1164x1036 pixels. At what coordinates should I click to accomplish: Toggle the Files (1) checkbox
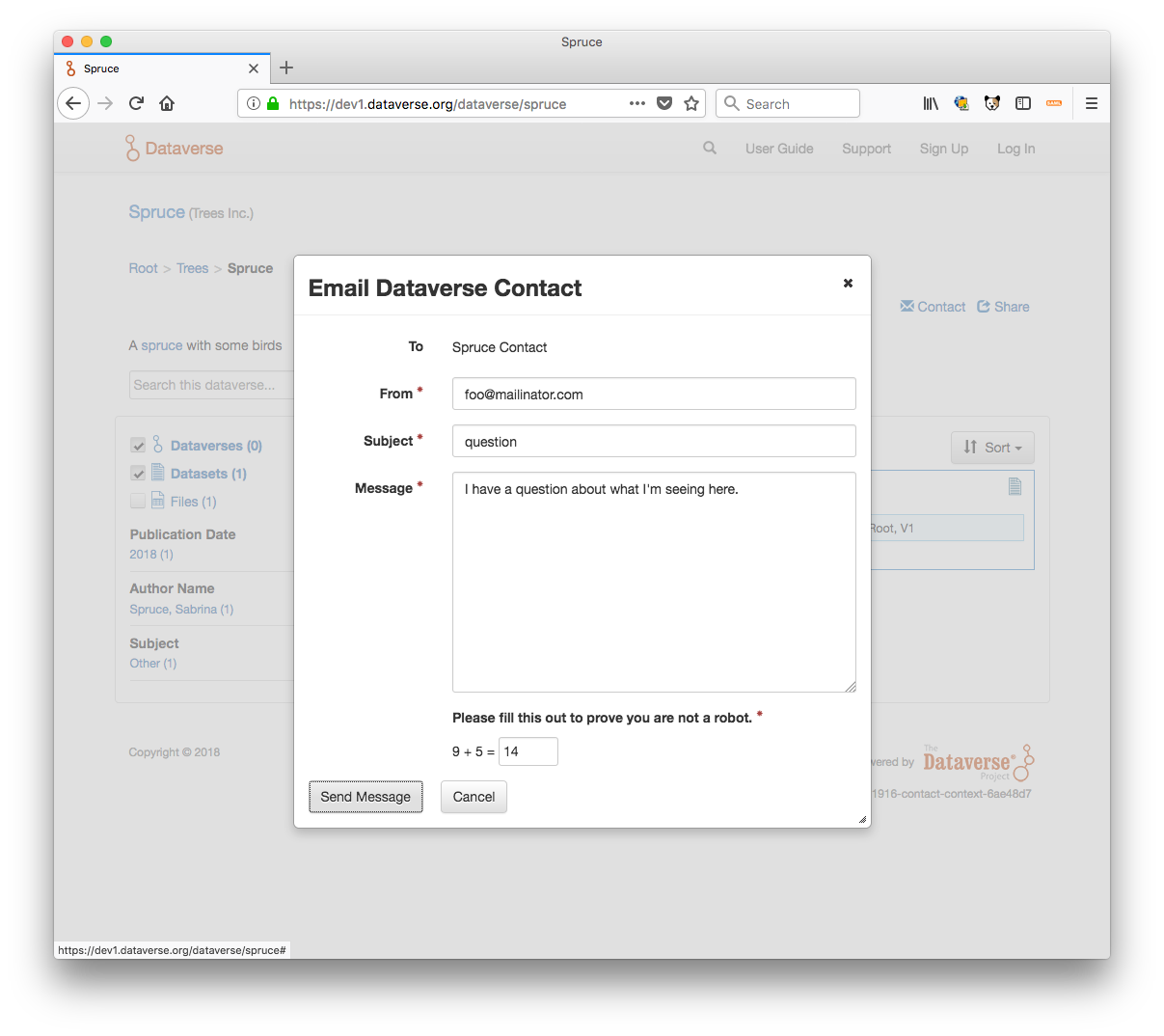pos(138,501)
